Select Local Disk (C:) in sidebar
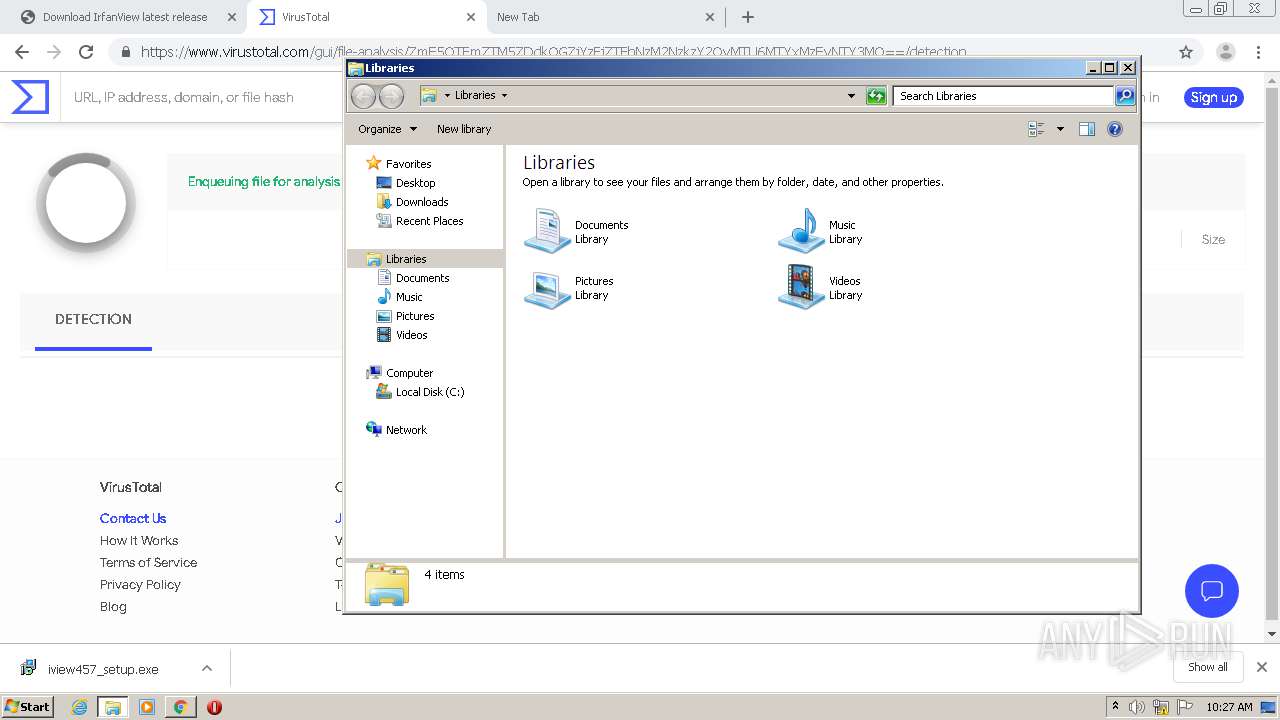 click(430, 392)
